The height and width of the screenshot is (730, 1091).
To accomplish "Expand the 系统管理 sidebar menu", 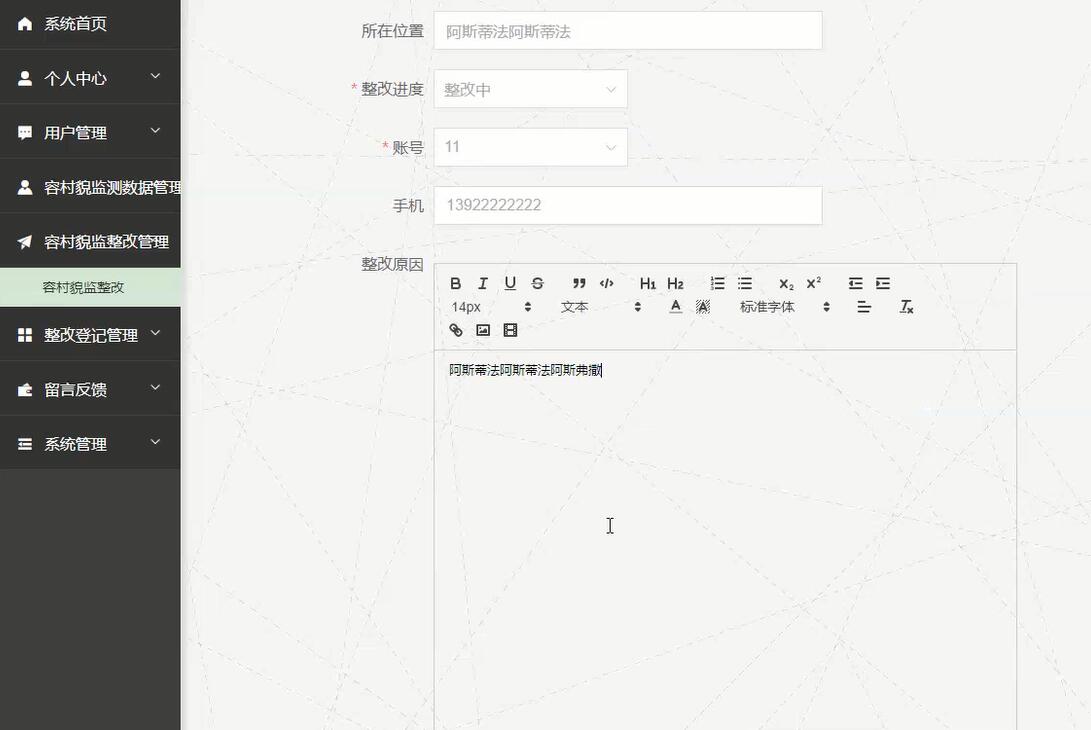I will click(90, 443).
